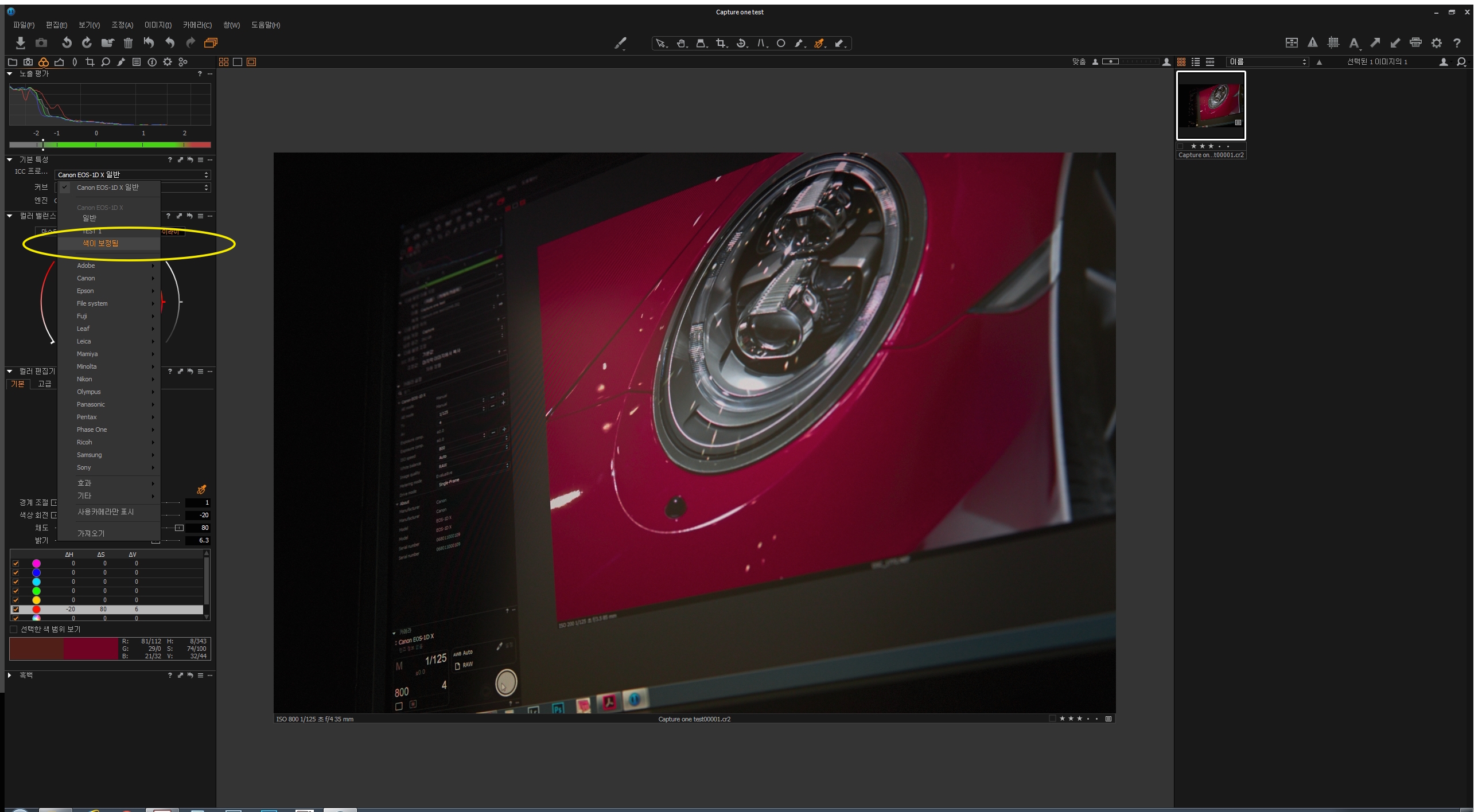The image size is (1478, 812).
Task: Open the Lens tool tab icon
Action: [75, 62]
